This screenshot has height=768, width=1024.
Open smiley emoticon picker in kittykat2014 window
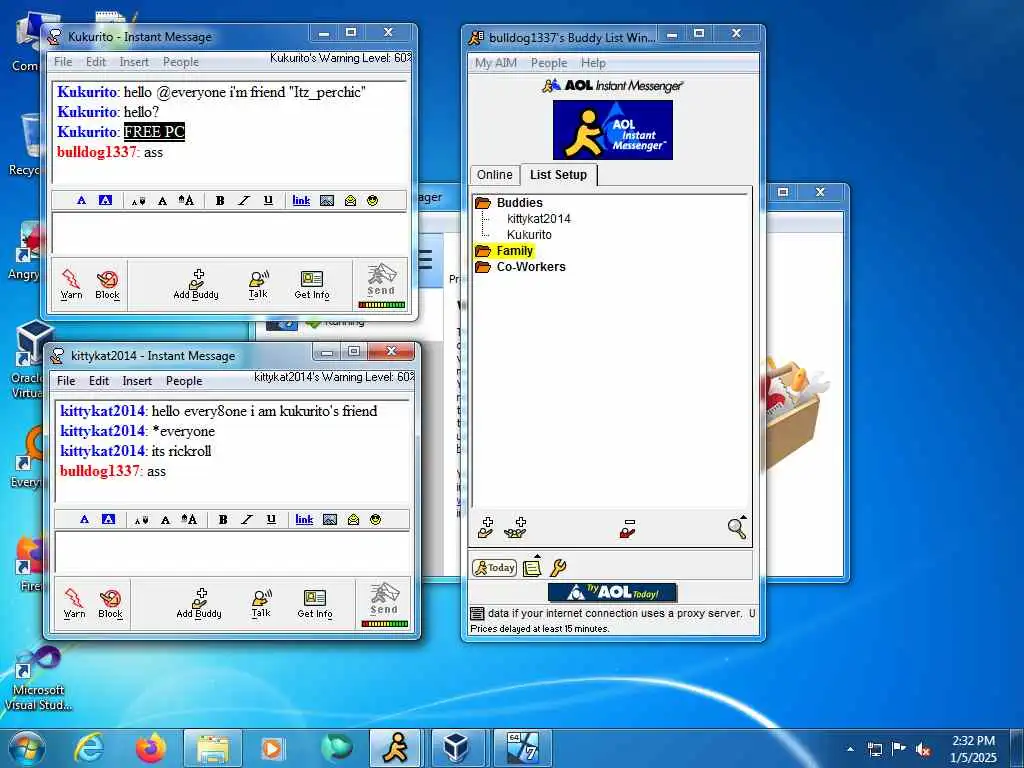pyautogui.click(x=376, y=520)
